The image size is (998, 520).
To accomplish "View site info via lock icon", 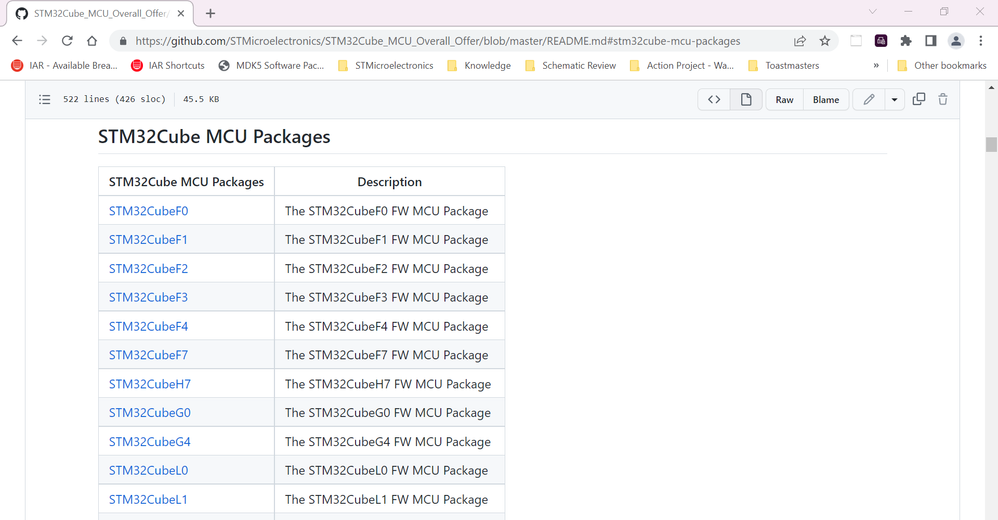I will click(123, 41).
